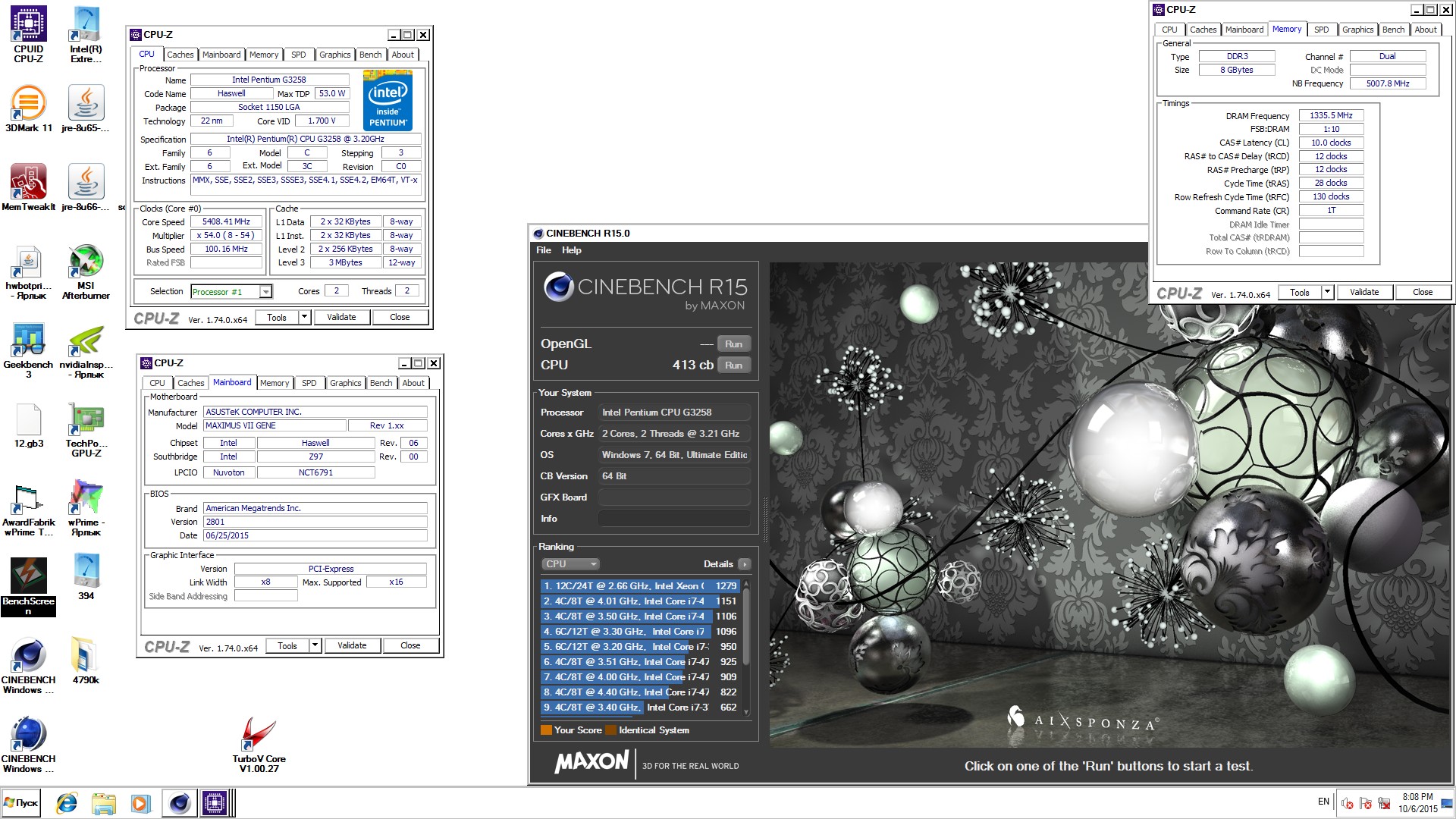
Task: Launch the 3DMark 11 desktop icon
Action: (28, 108)
